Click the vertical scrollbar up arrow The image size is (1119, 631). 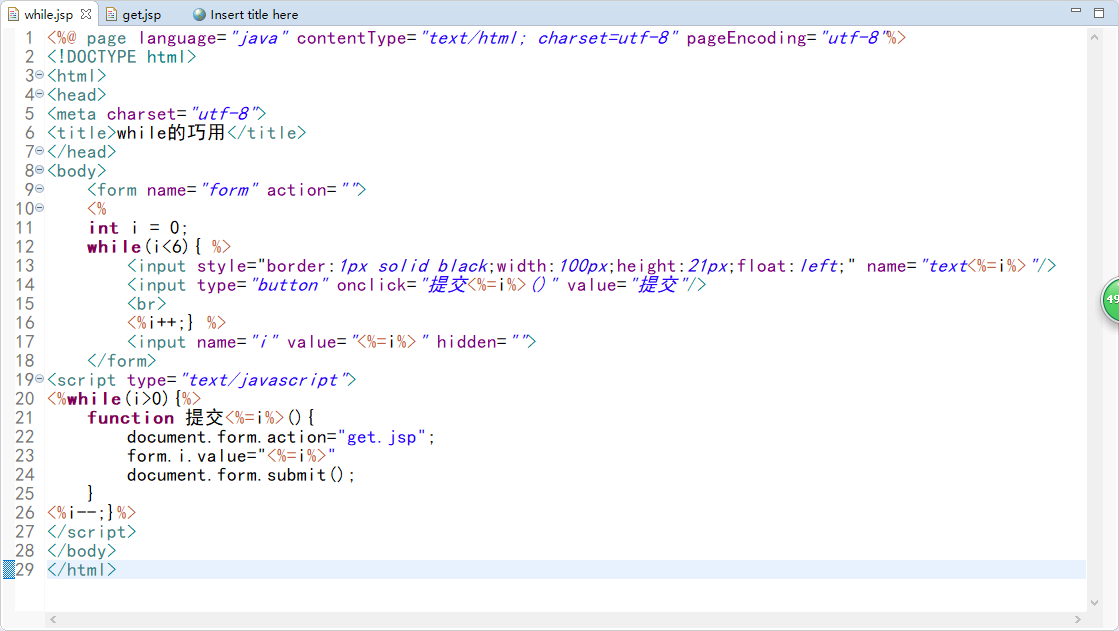coord(1094,37)
